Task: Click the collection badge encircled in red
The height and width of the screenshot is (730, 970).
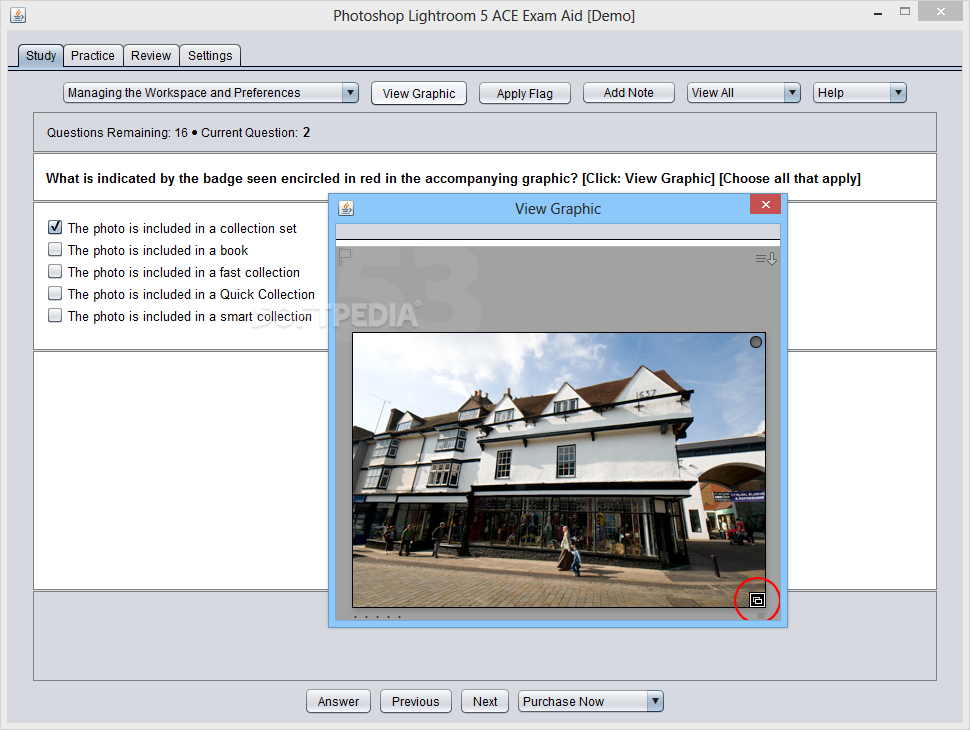Action: tap(757, 600)
